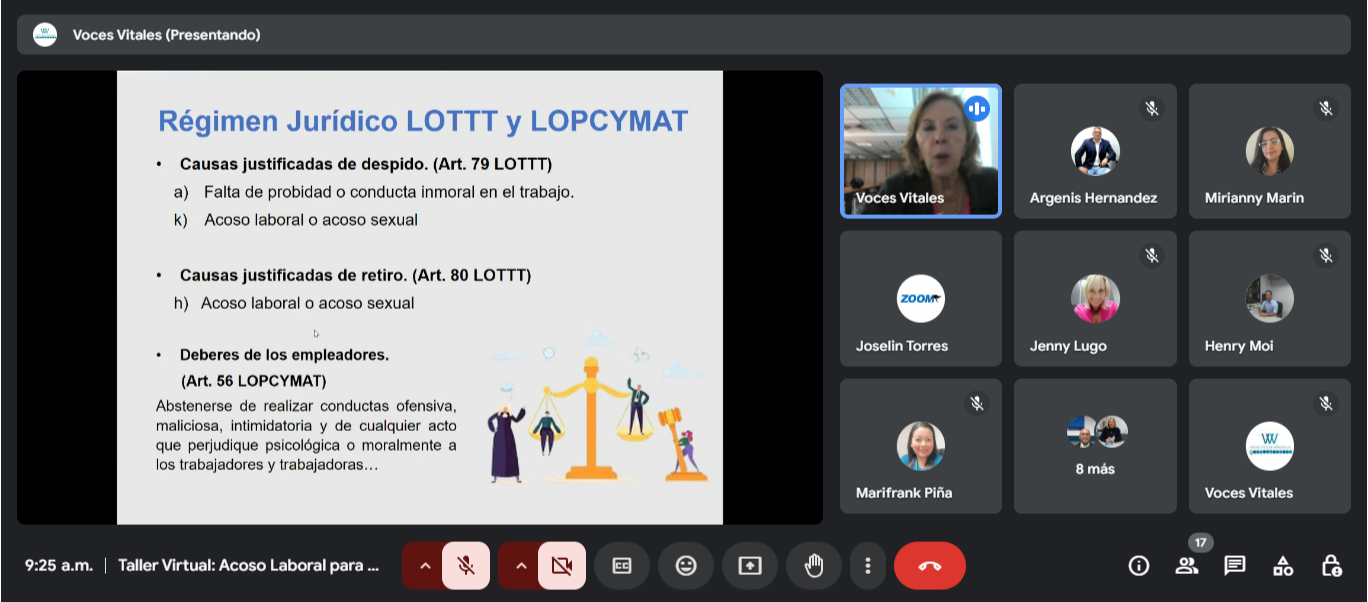Open more options three-dot menu
1368x602 pixels.
868,566
